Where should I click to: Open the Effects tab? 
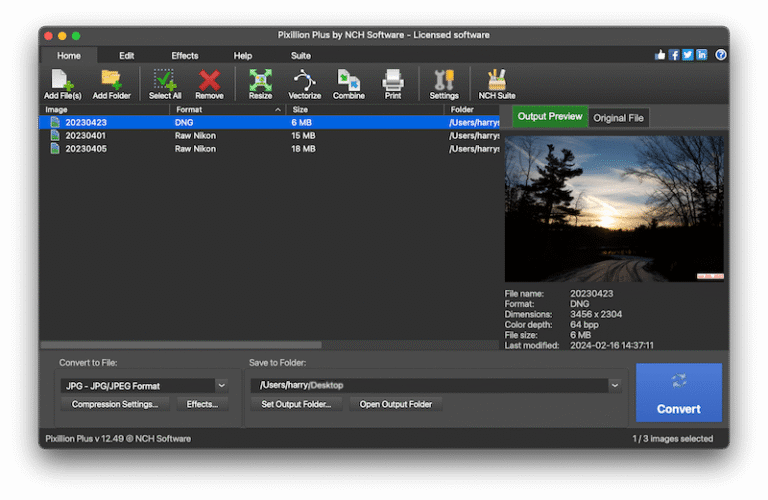tap(185, 56)
